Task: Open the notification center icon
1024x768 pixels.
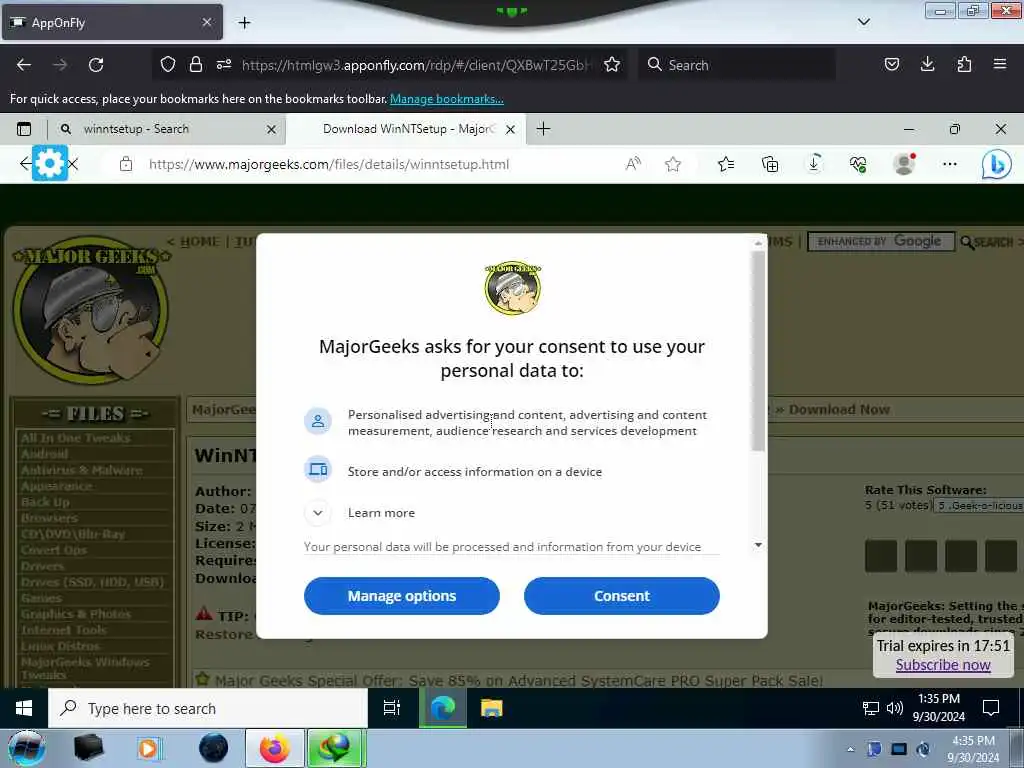Action: [991, 708]
